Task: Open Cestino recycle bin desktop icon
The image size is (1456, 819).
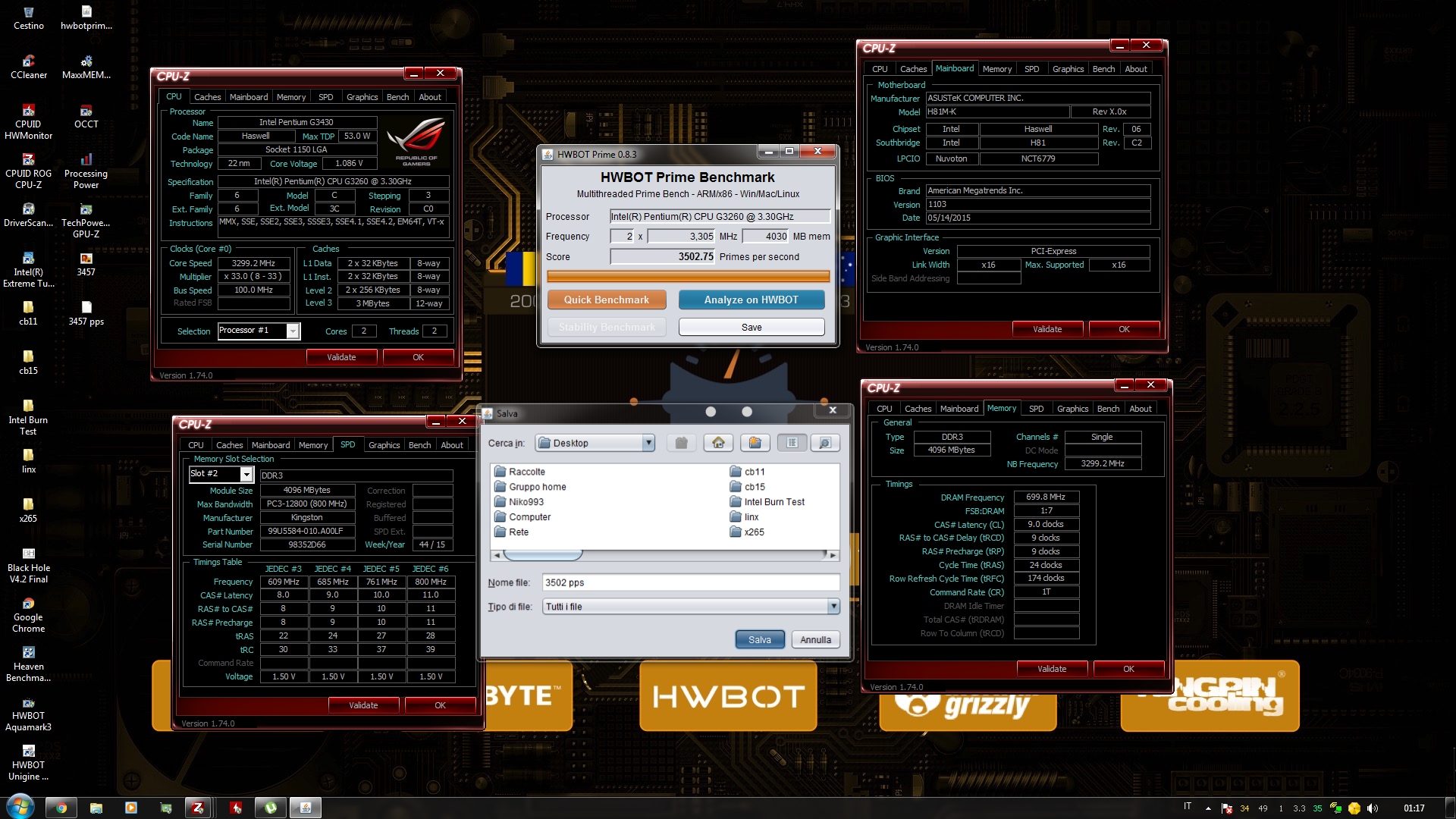Action: (x=28, y=19)
